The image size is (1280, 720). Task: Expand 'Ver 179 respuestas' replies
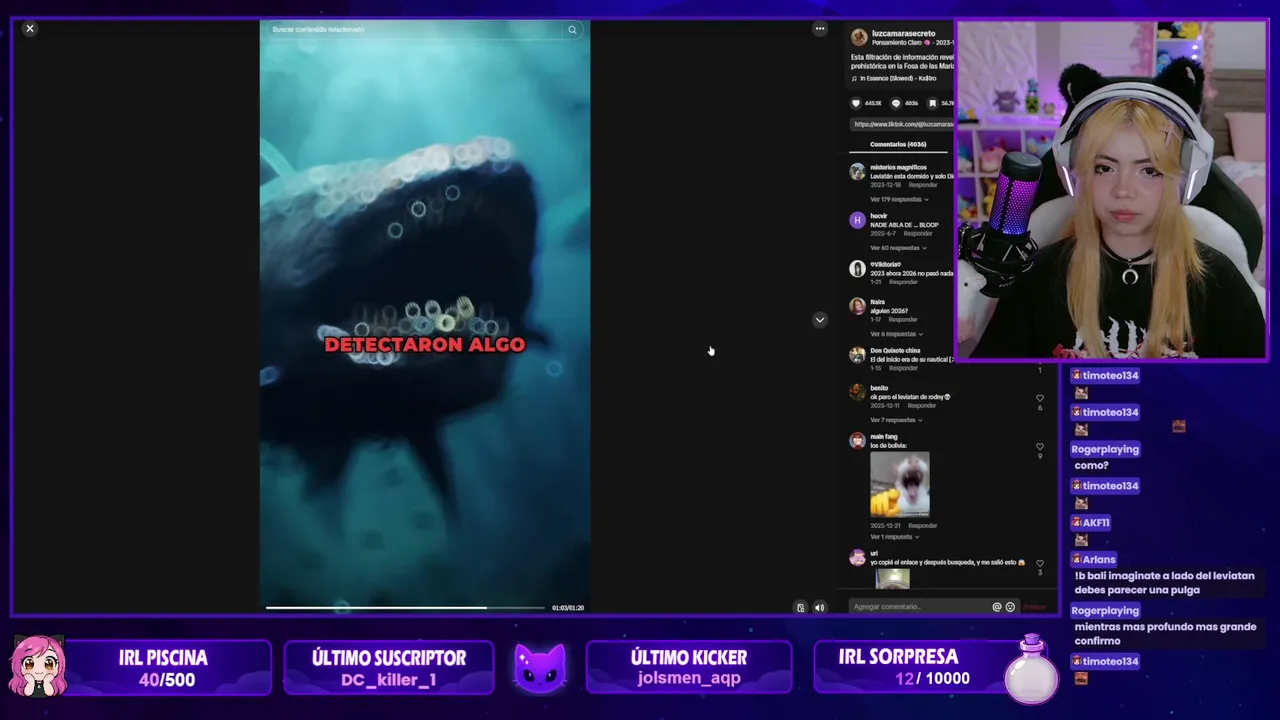click(899, 199)
